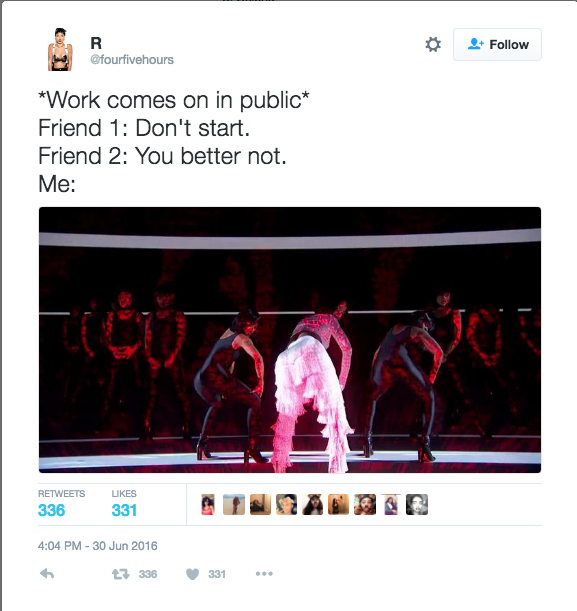Expand the stage performance image
This screenshot has width=577, height=611.
click(x=290, y=340)
